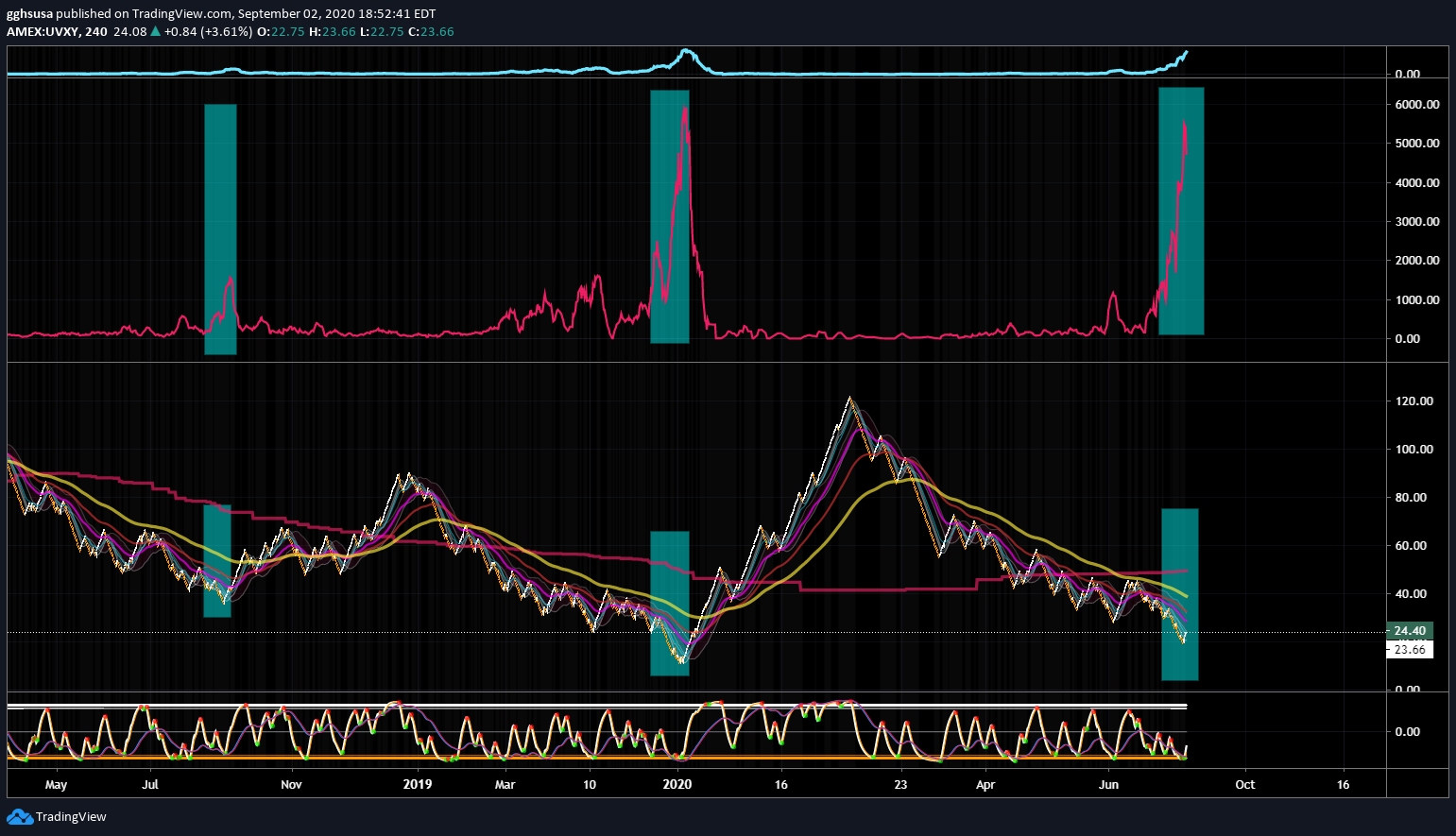Select teal box over the latest price candles
Image resolution: width=1456 pixels, height=836 pixels.
click(x=1179, y=594)
